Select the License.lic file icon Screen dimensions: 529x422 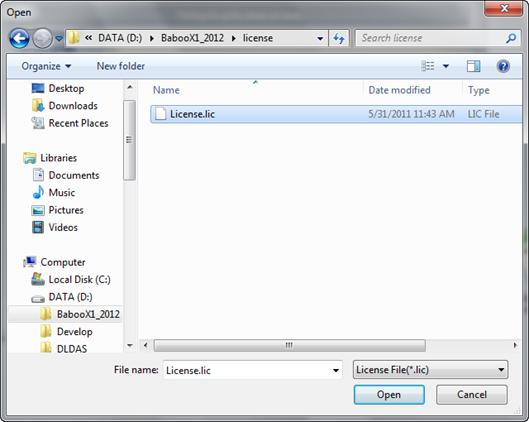point(160,114)
